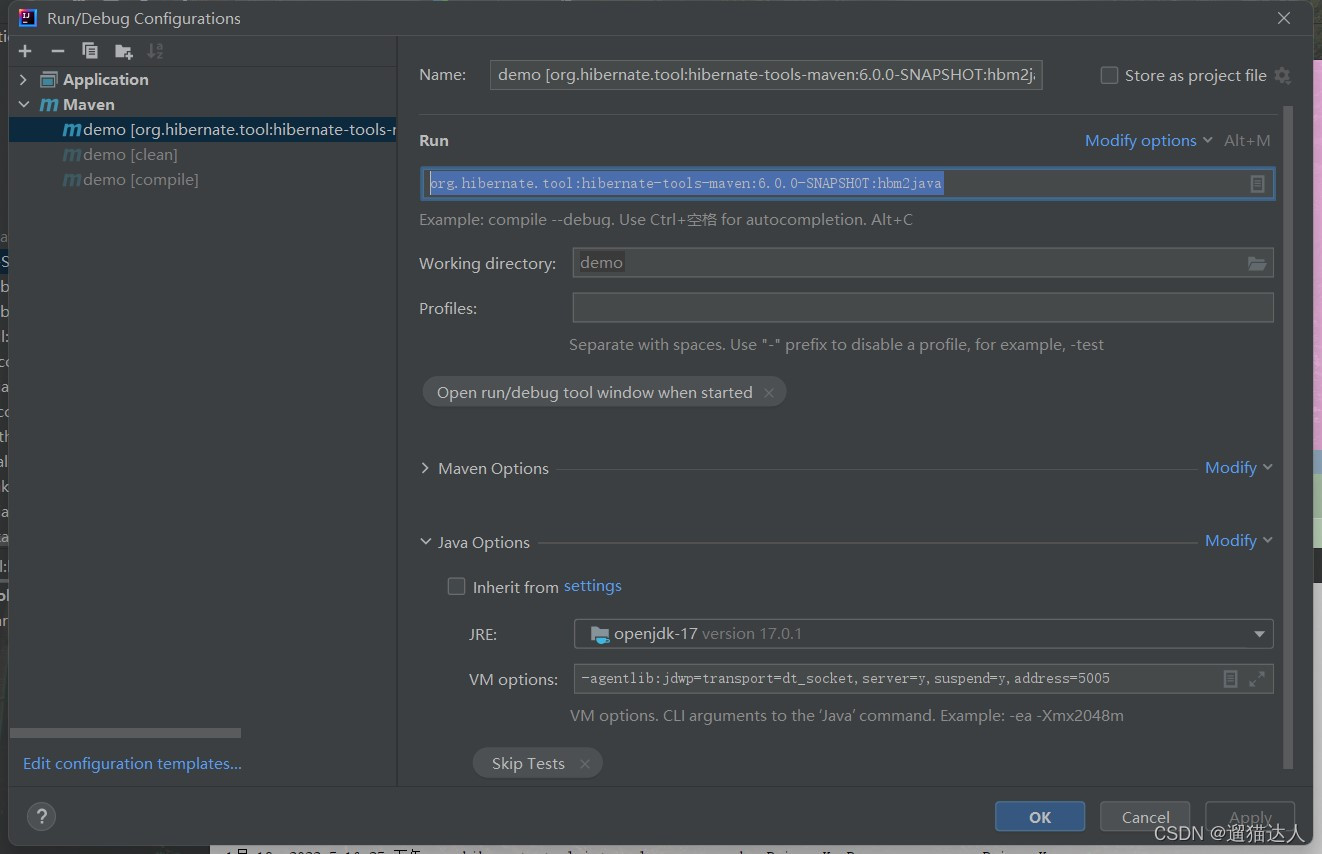The width and height of the screenshot is (1322, 854).
Task: Click the Name input field
Action: [766, 75]
